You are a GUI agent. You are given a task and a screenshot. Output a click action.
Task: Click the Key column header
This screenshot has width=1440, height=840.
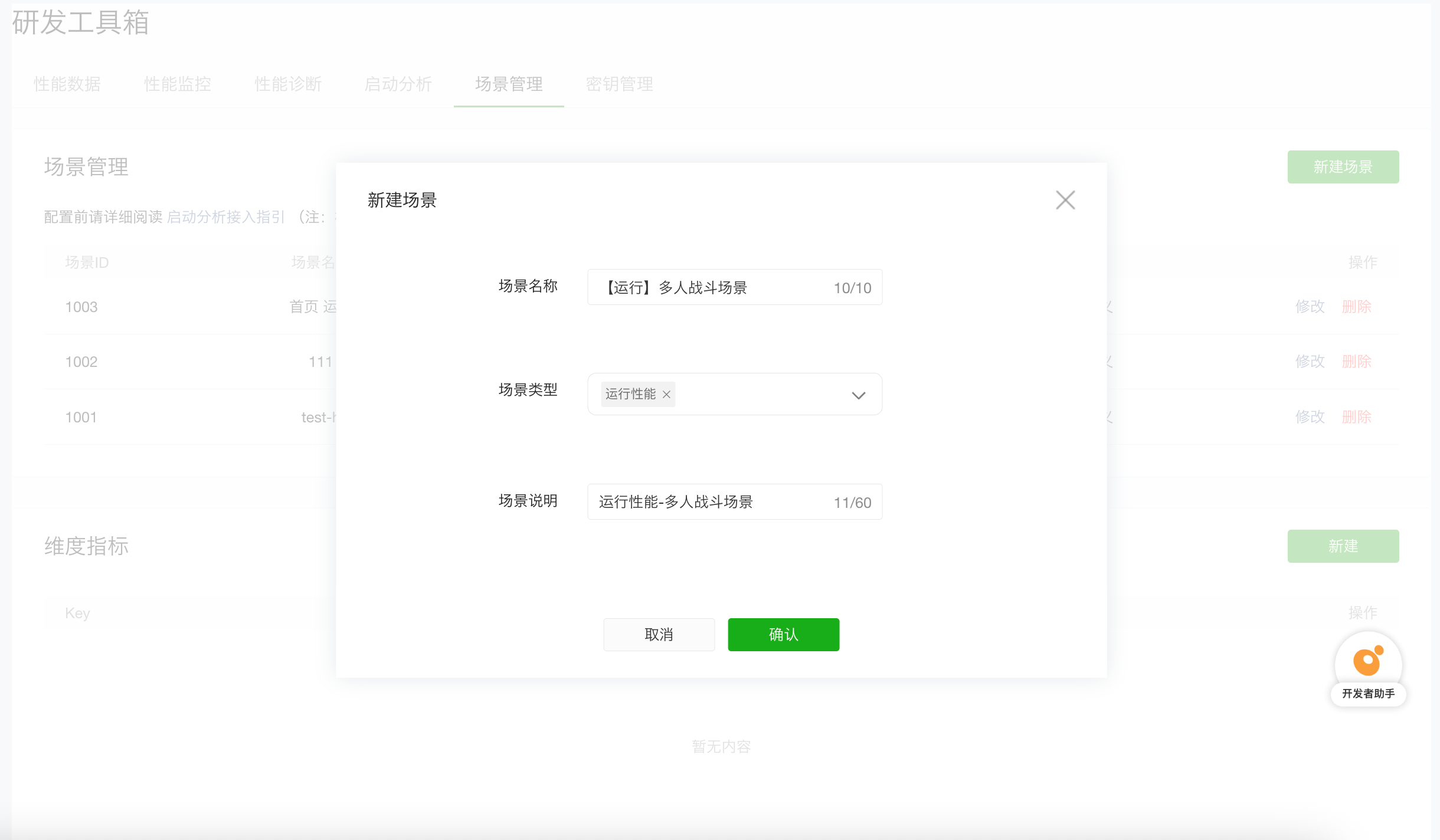click(x=77, y=613)
